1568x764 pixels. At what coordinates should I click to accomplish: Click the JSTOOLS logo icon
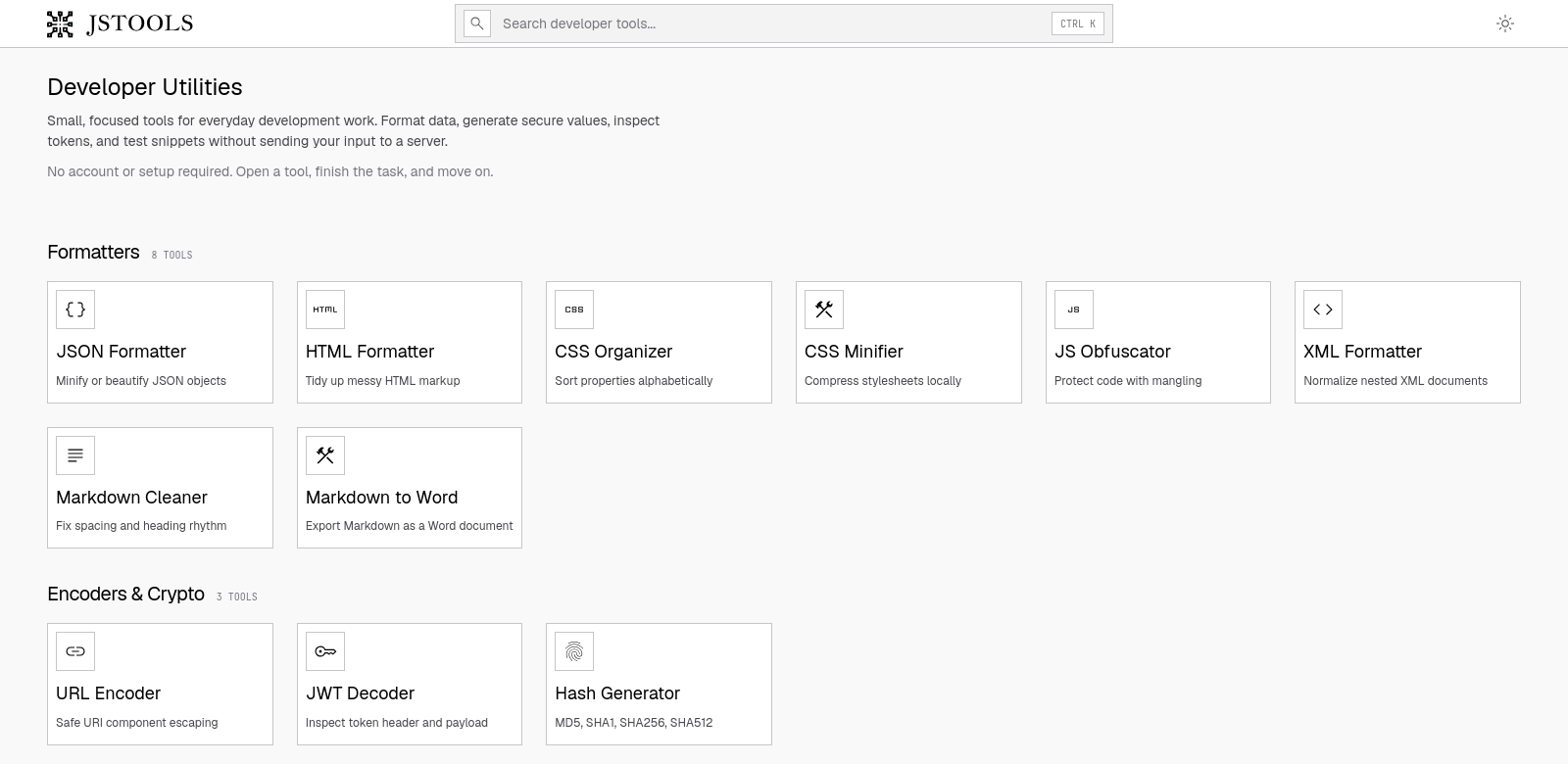(60, 24)
